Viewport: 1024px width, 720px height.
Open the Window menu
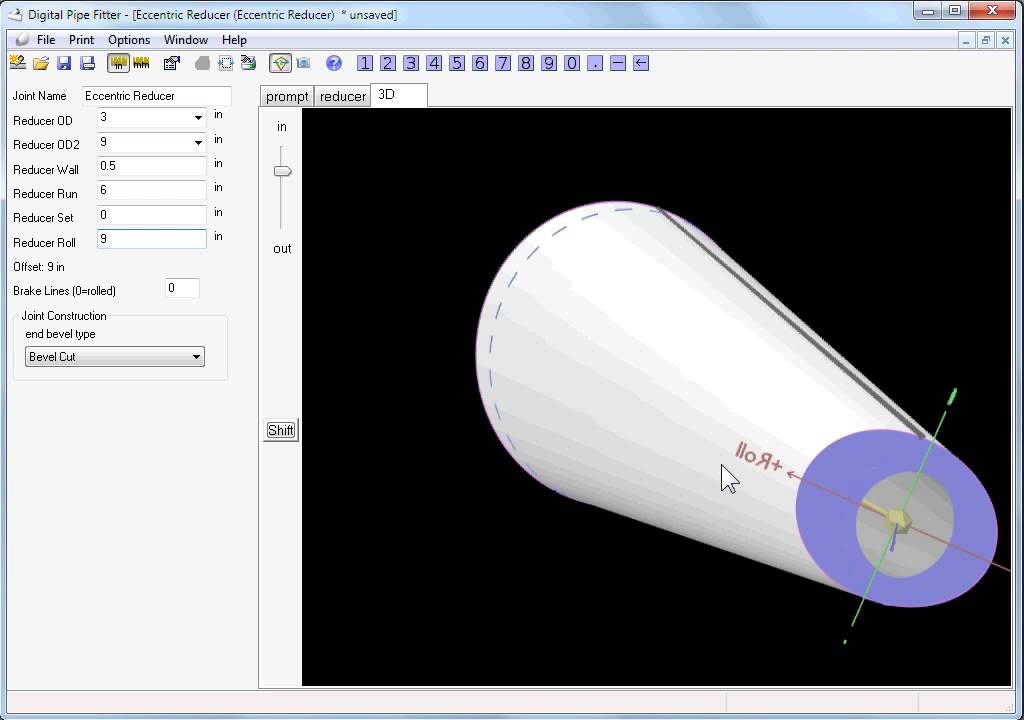185,40
